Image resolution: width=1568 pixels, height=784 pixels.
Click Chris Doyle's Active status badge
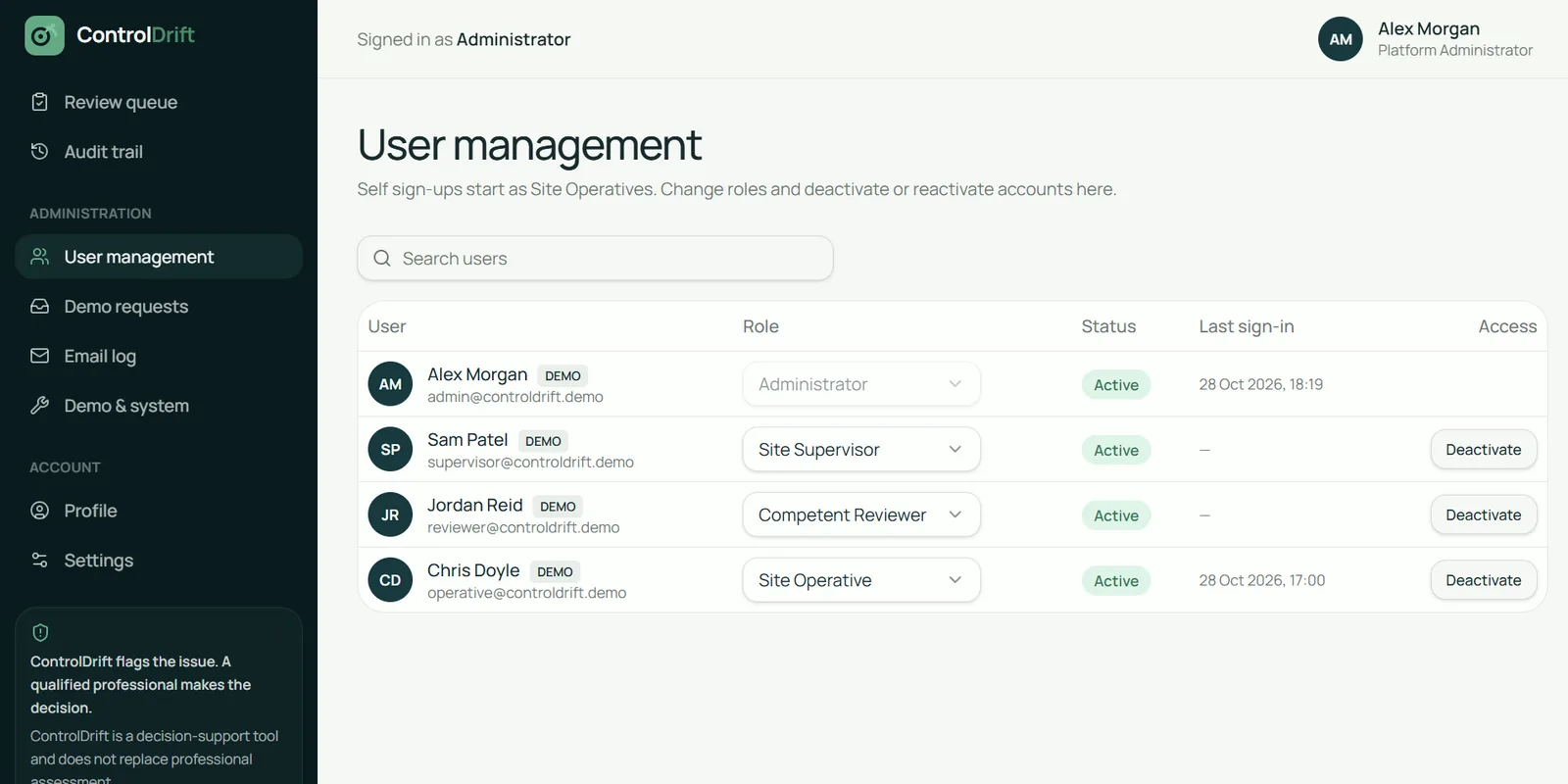point(1116,581)
